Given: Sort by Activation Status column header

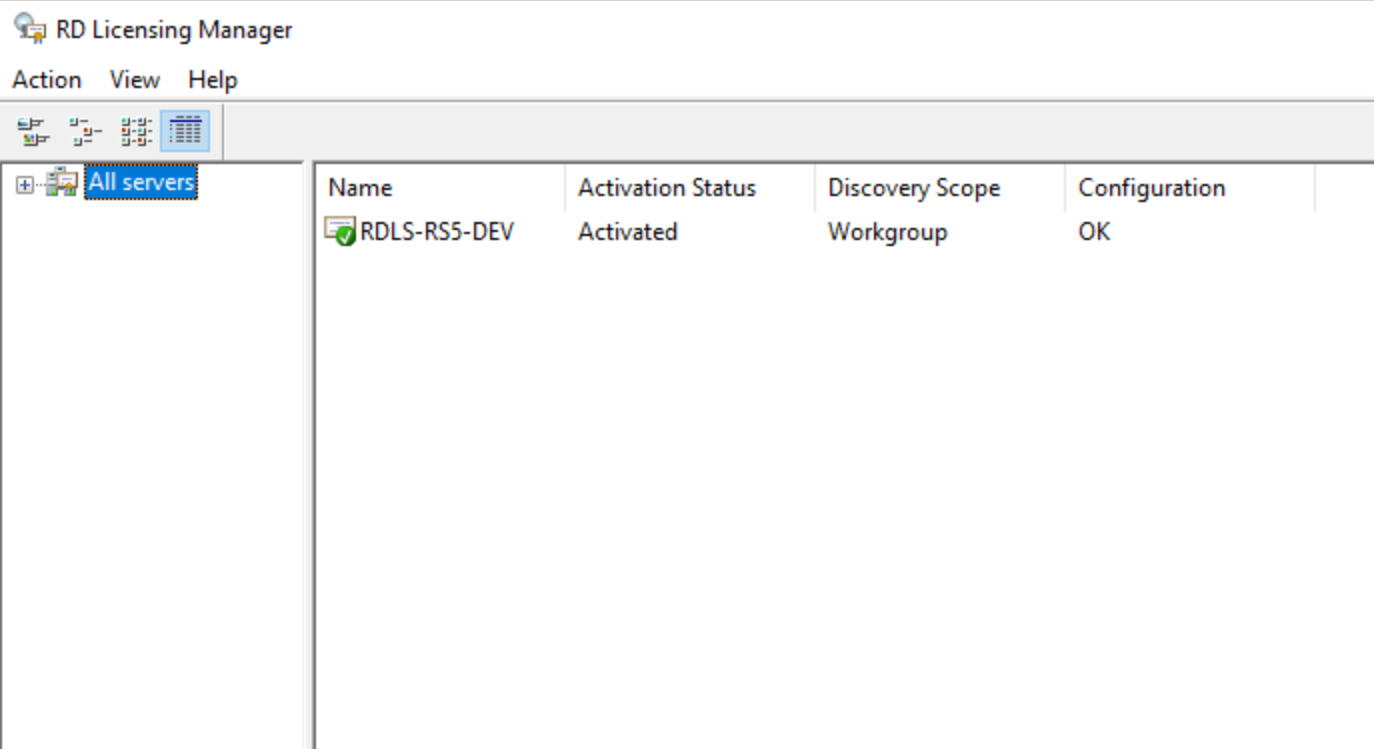Looking at the screenshot, I should click(689, 188).
